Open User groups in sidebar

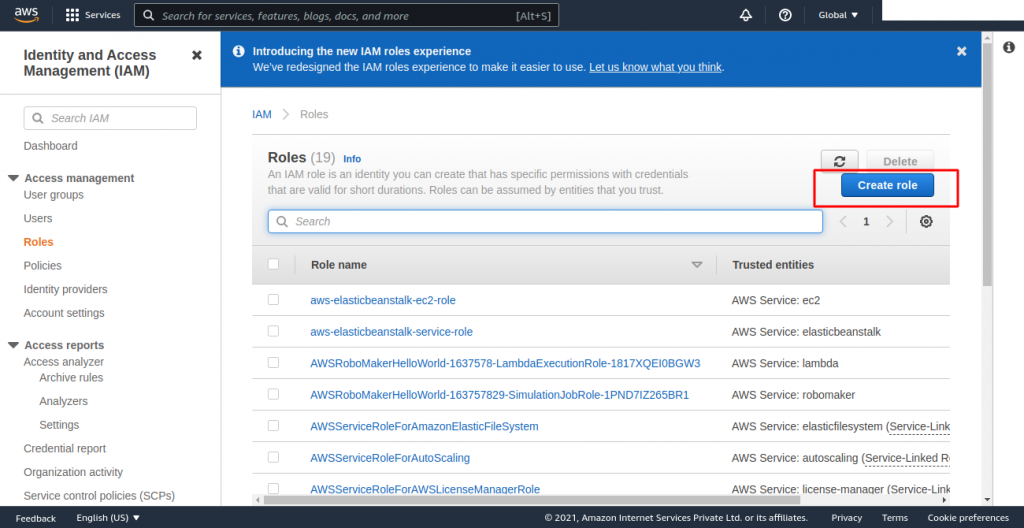[54, 195]
